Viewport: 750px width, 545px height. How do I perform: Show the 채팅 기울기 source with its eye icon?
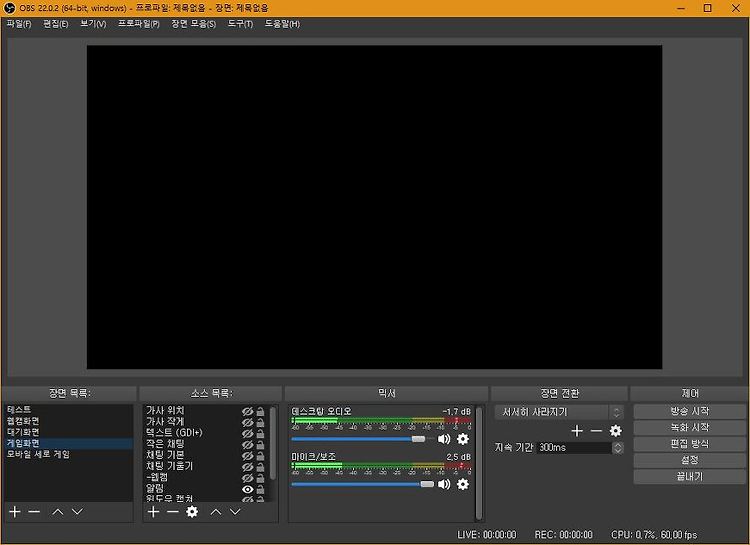247,466
